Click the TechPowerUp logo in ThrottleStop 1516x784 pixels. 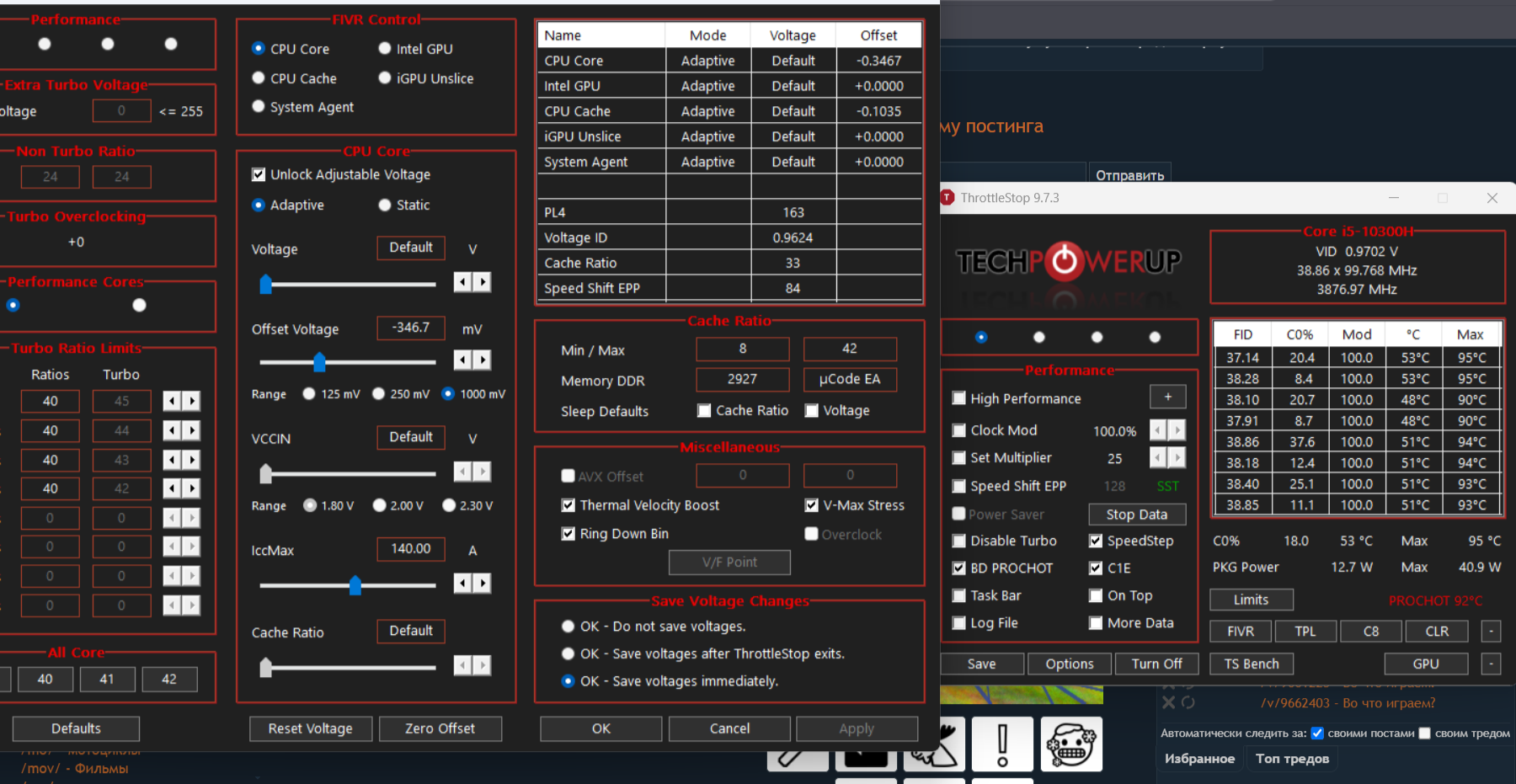coord(1069,262)
